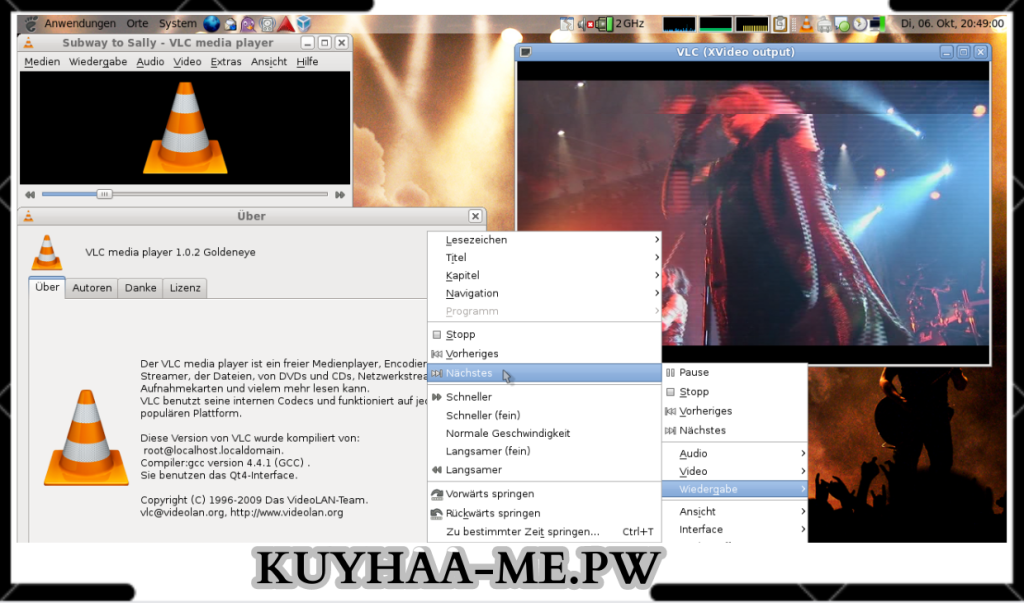Expand highlighted Wiedergabe entry in context menu

(735, 489)
